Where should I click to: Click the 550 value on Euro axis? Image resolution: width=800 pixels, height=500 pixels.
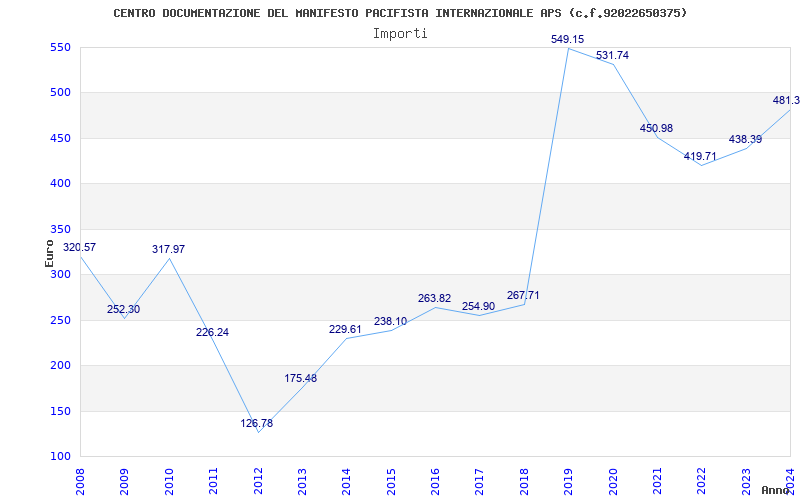coord(60,48)
